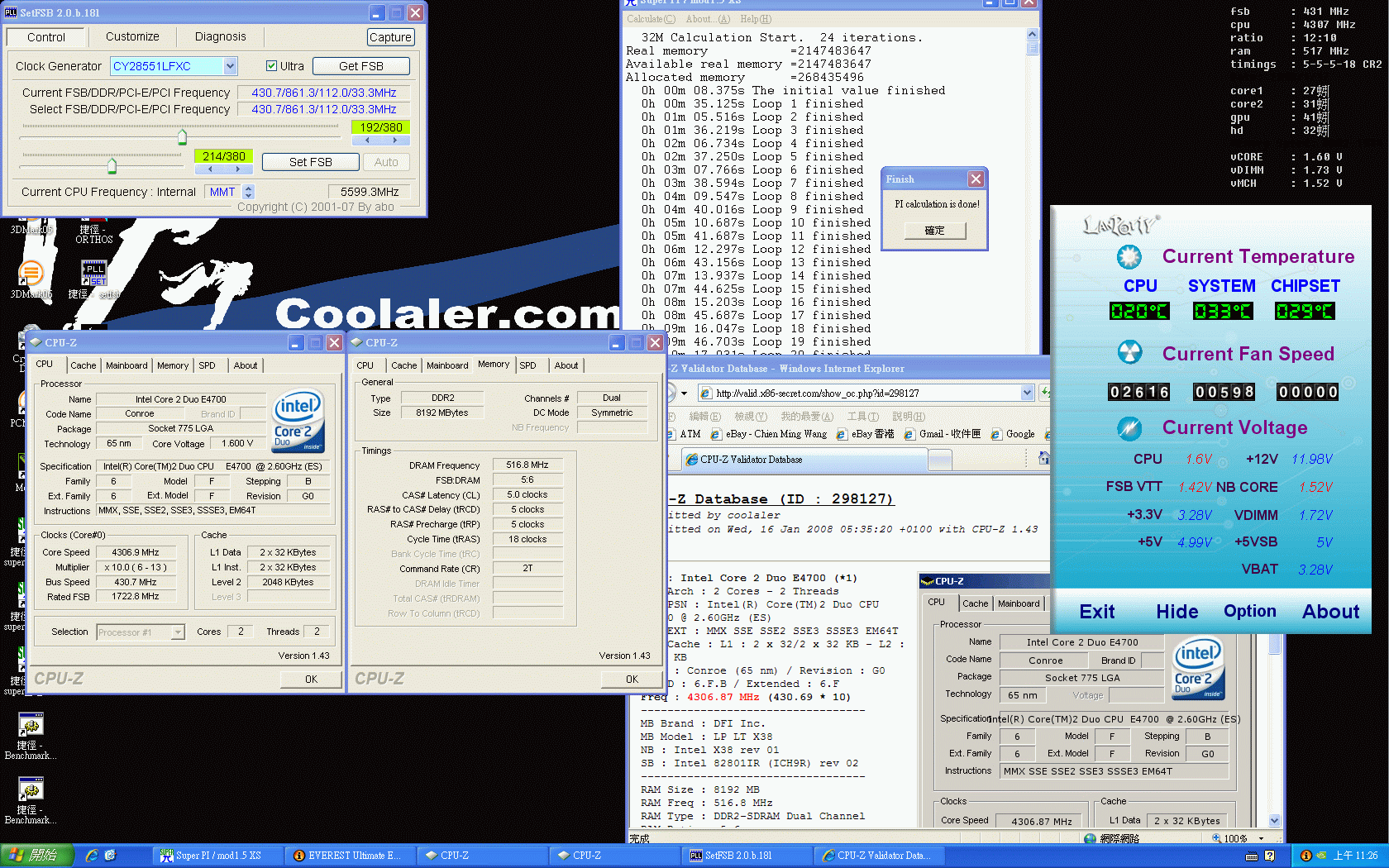Click the Set FSB button

pos(310,162)
